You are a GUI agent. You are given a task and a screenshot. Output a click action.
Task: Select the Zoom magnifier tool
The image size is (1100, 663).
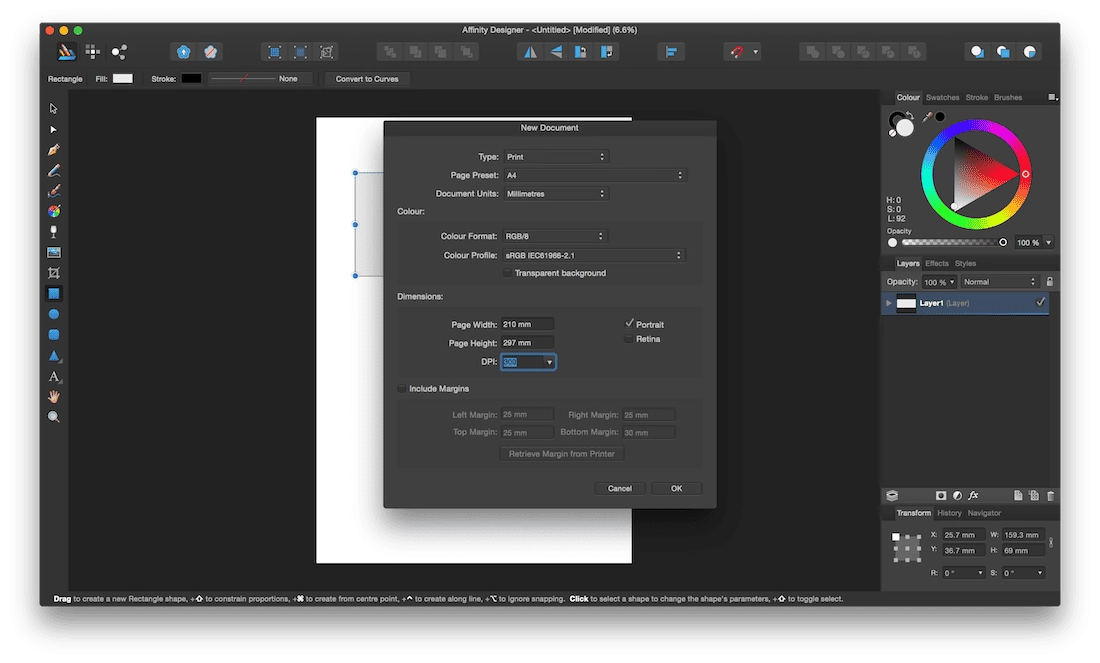pos(53,417)
